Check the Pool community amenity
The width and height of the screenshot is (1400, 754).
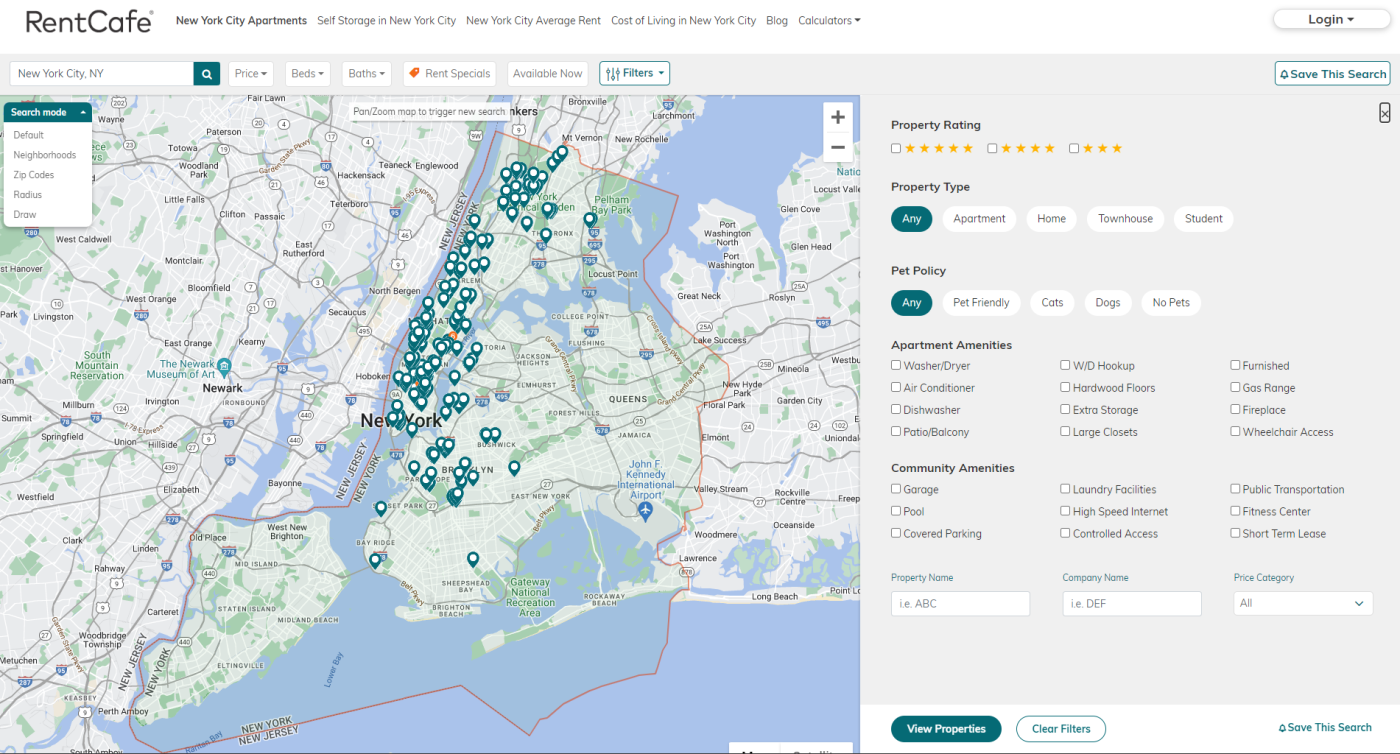(x=896, y=511)
